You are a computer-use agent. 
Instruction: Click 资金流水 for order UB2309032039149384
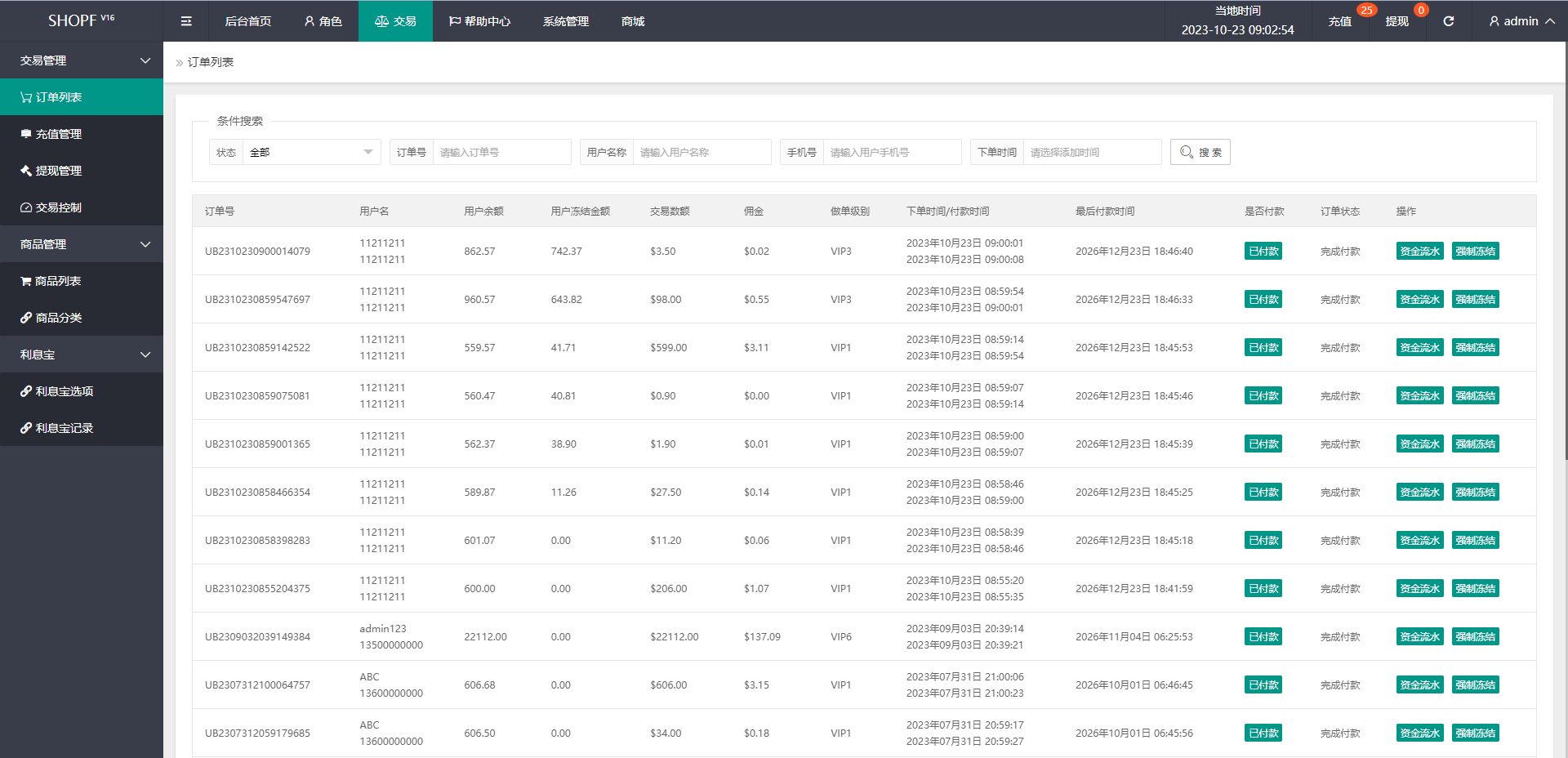tap(1419, 637)
